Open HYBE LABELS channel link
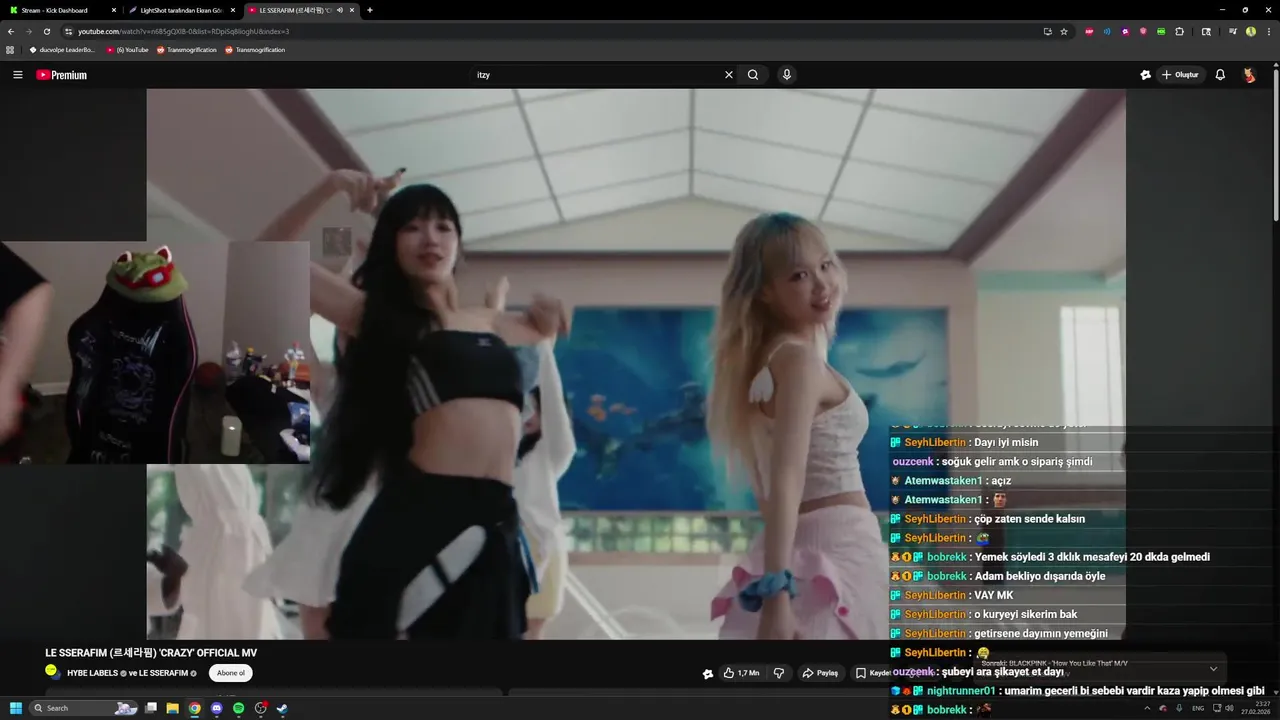This screenshot has width=1280, height=720. pos(92,673)
